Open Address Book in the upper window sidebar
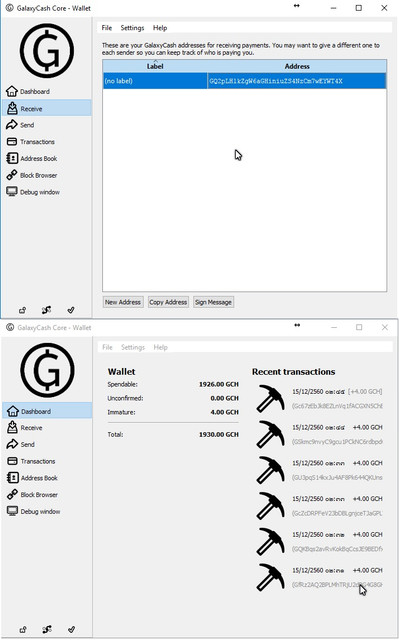 tap(32, 158)
